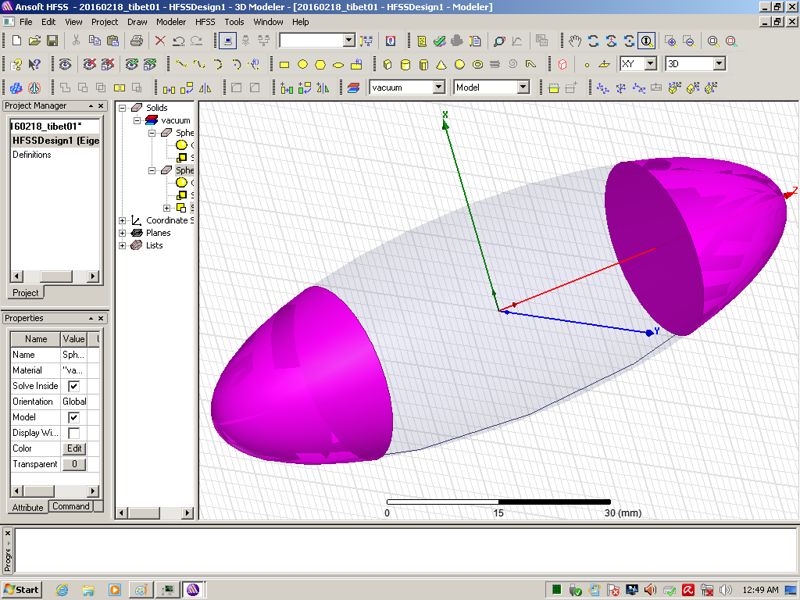
Task: Click the Windows Start button
Action: click(x=22, y=589)
